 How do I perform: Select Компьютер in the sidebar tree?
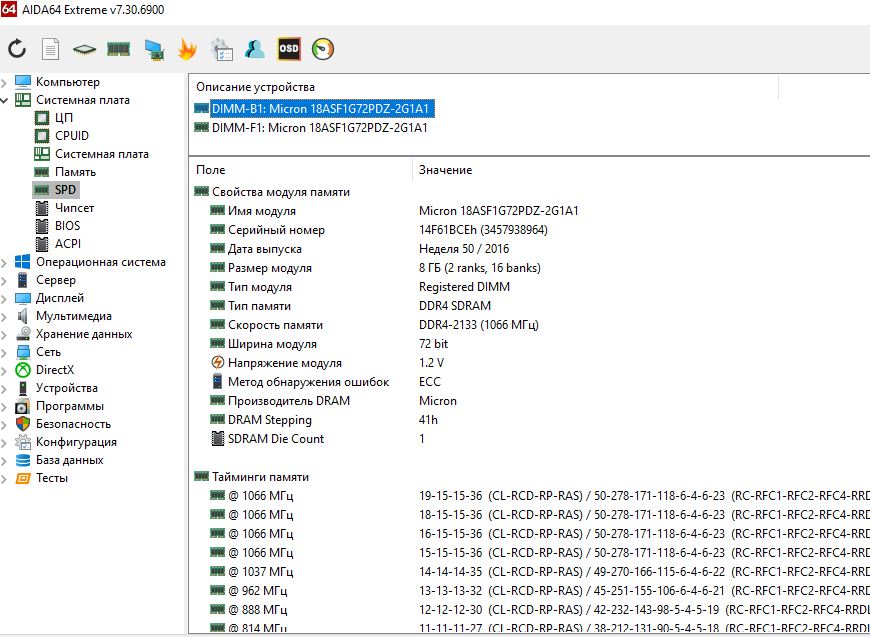point(68,82)
